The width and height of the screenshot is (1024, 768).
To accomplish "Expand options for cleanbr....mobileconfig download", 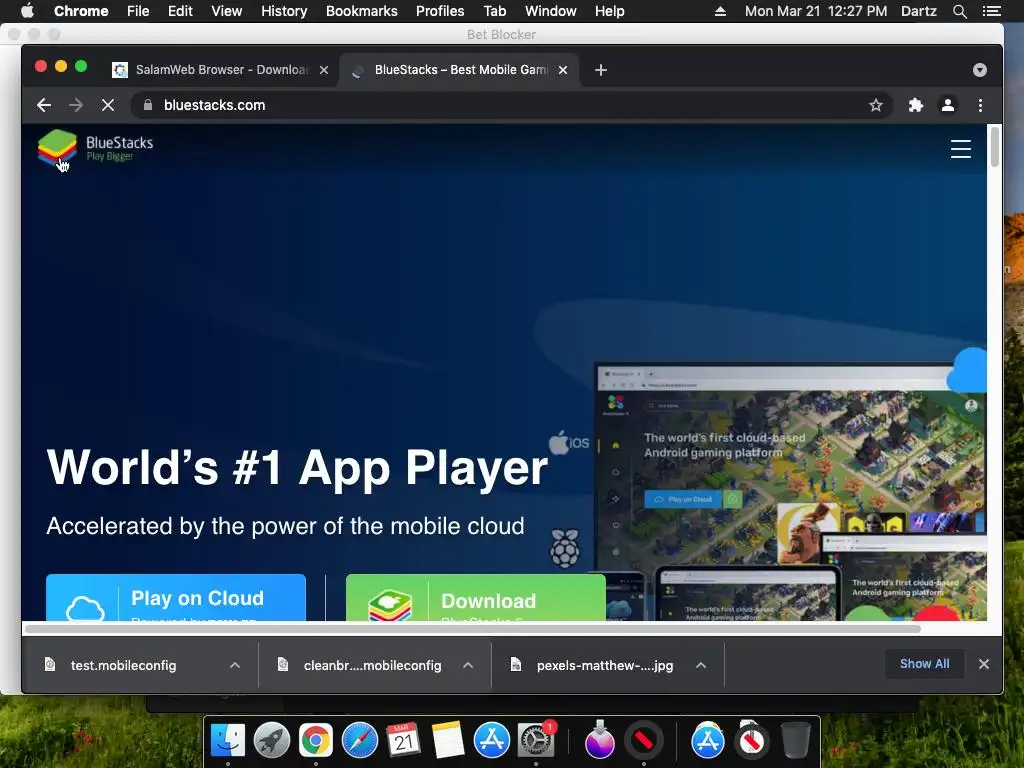I will click(x=468, y=665).
